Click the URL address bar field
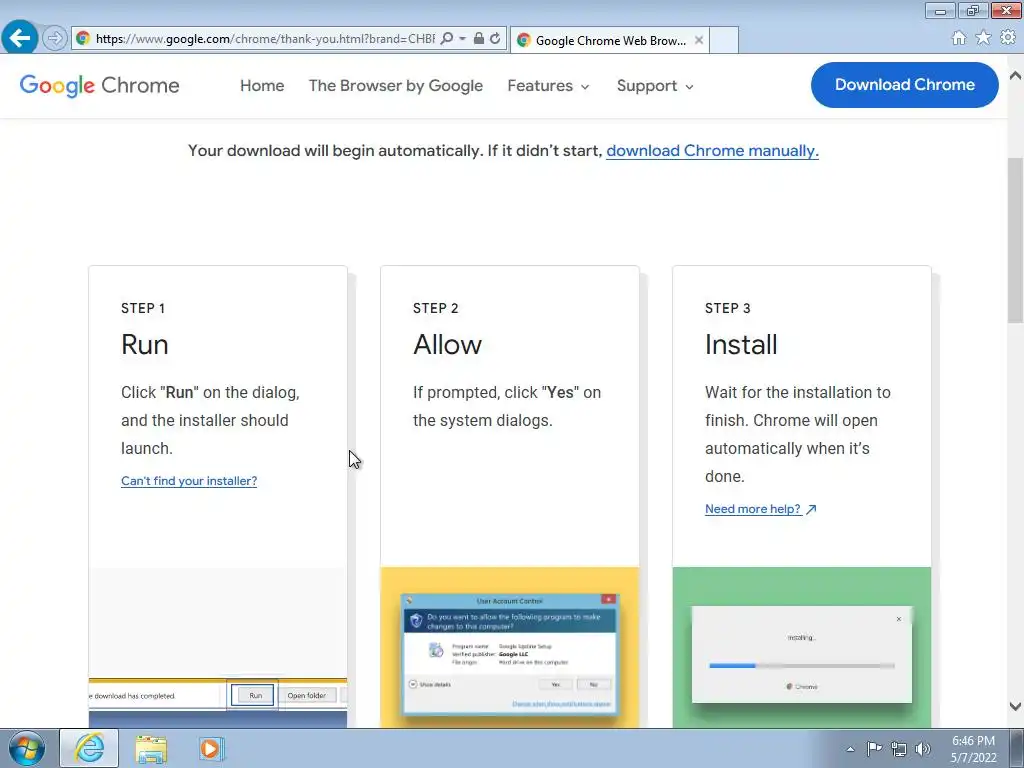 click(x=264, y=39)
